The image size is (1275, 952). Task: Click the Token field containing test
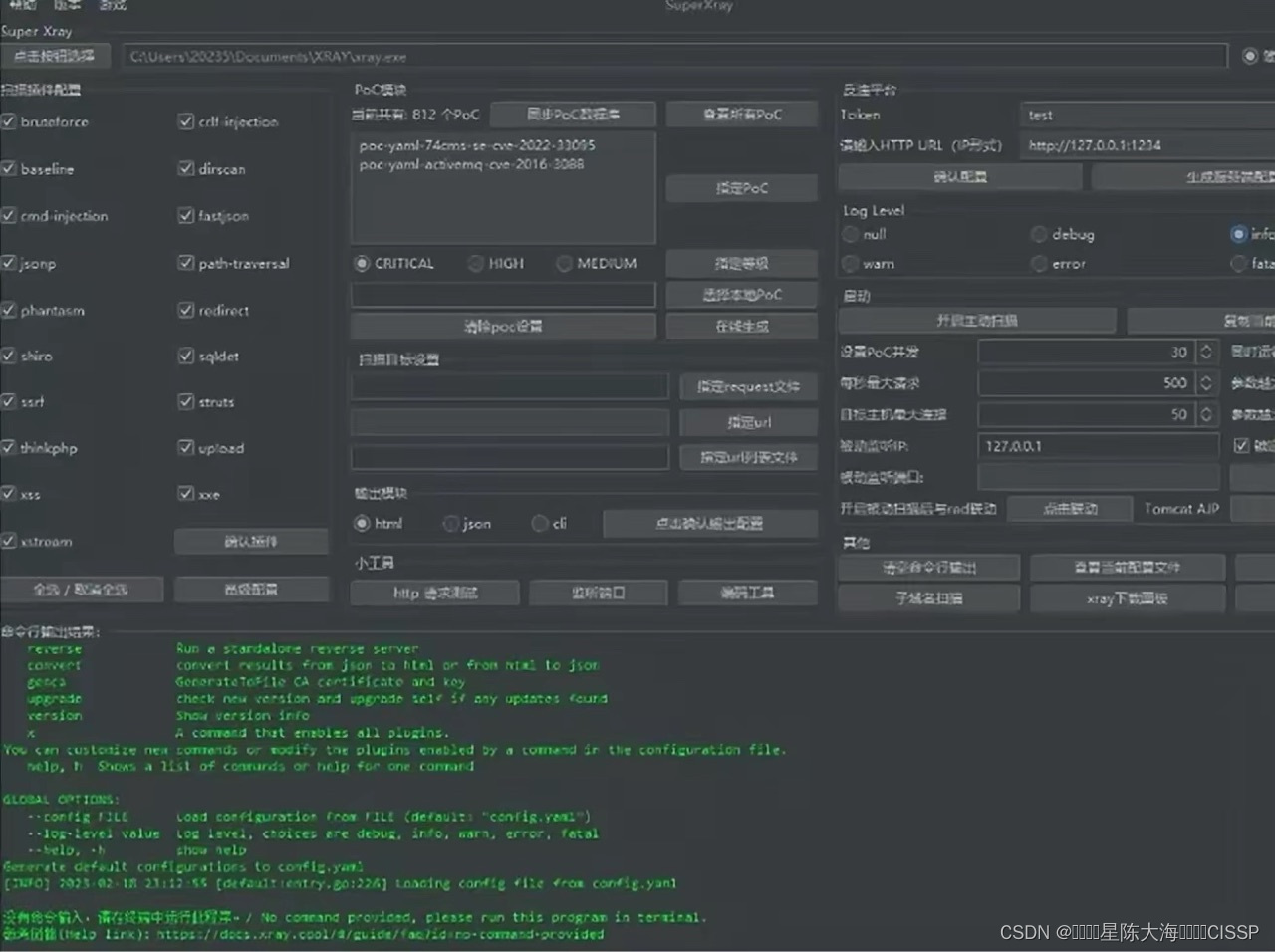pos(1147,115)
